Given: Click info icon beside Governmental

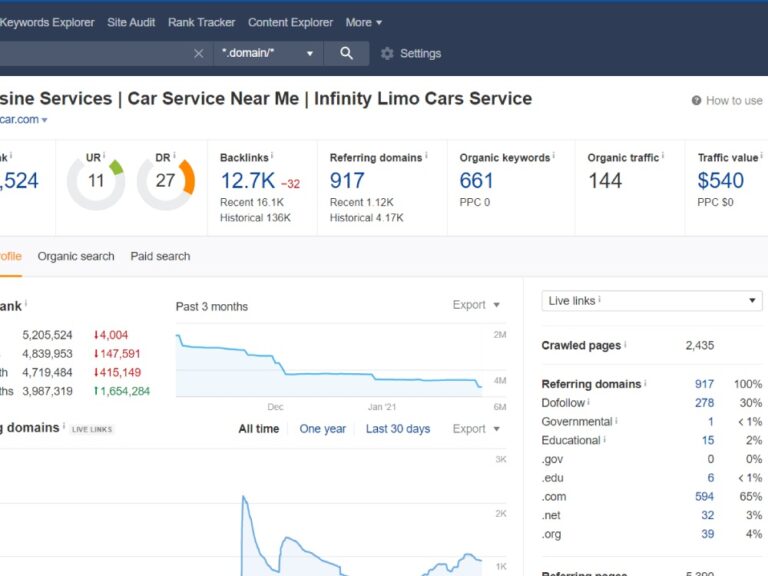Looking at the screenshot, I should click(x=616, y=420).
